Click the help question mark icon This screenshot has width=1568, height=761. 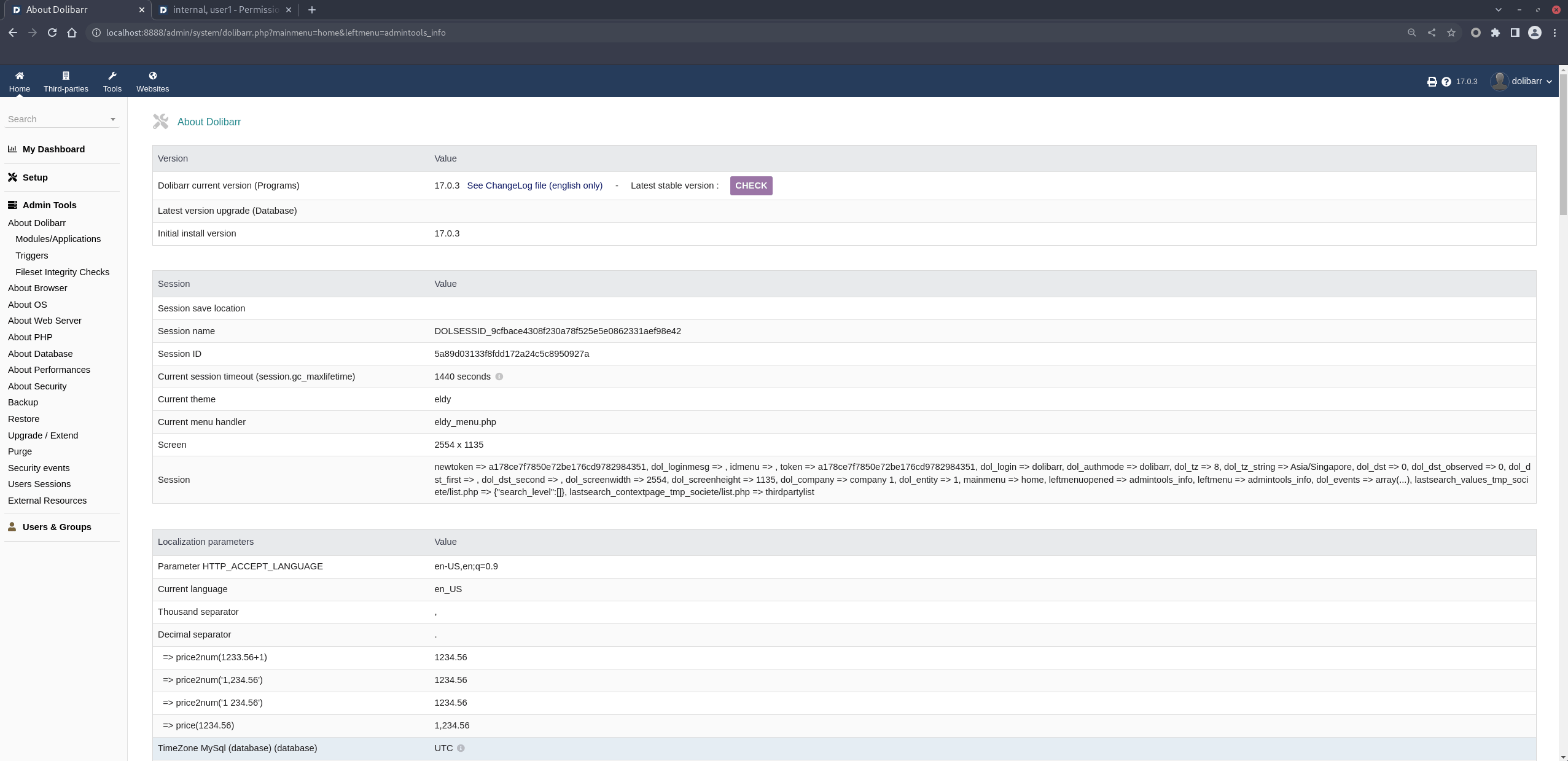[x=1446, y=82]
